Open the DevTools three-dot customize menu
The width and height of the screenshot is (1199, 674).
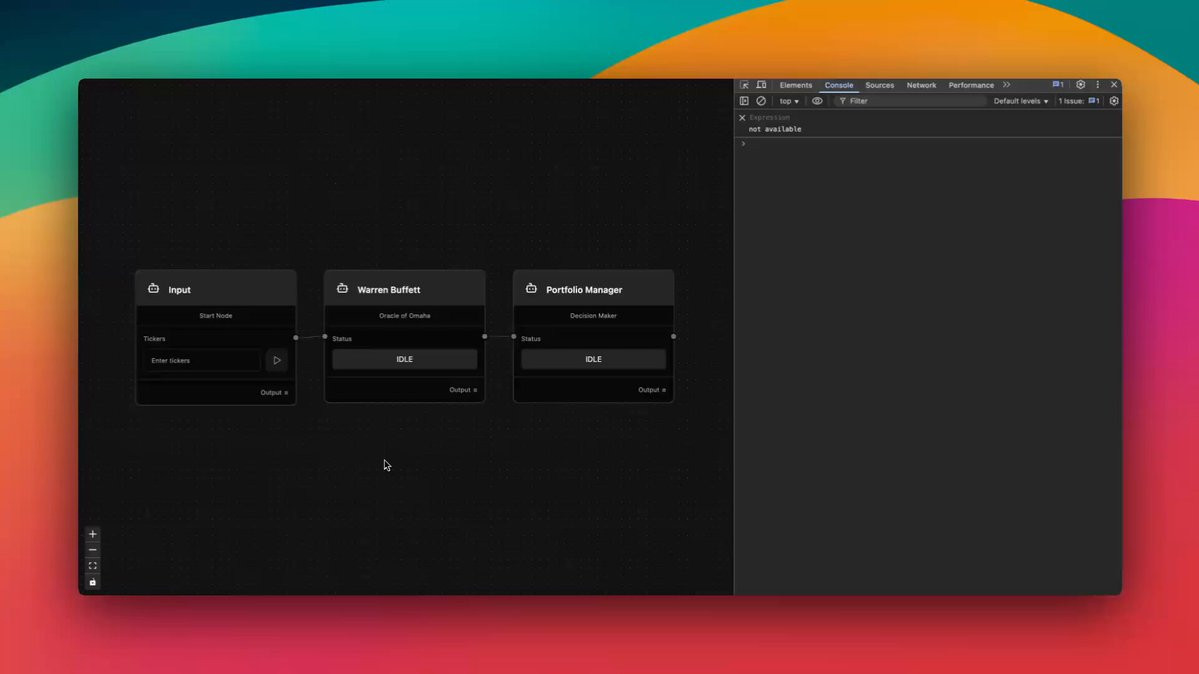(1097, 85)
